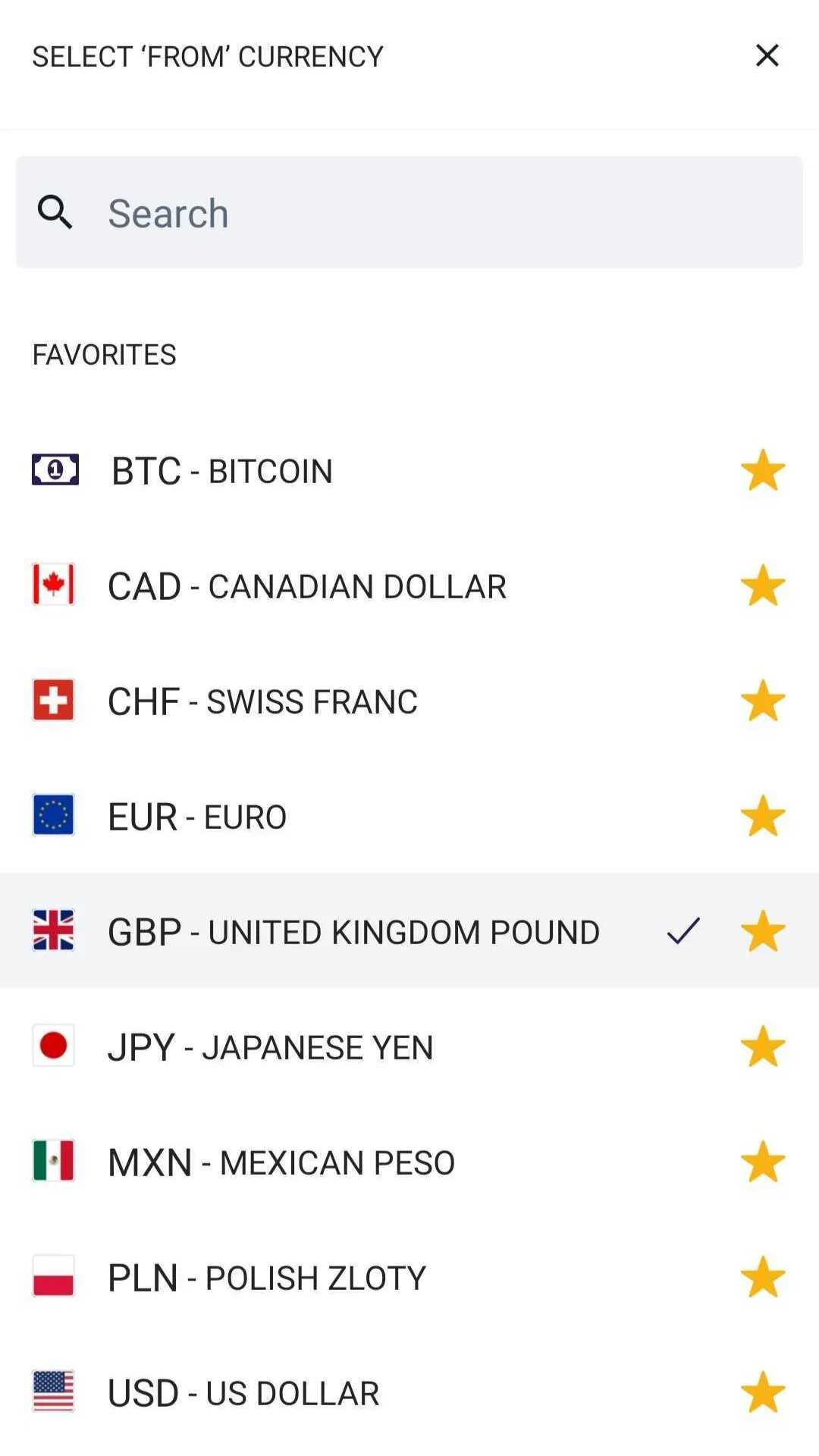Click the Swiss flag icon
Image resolution: width=819 pixels, height=1456 pixels.
click(53, 700)
